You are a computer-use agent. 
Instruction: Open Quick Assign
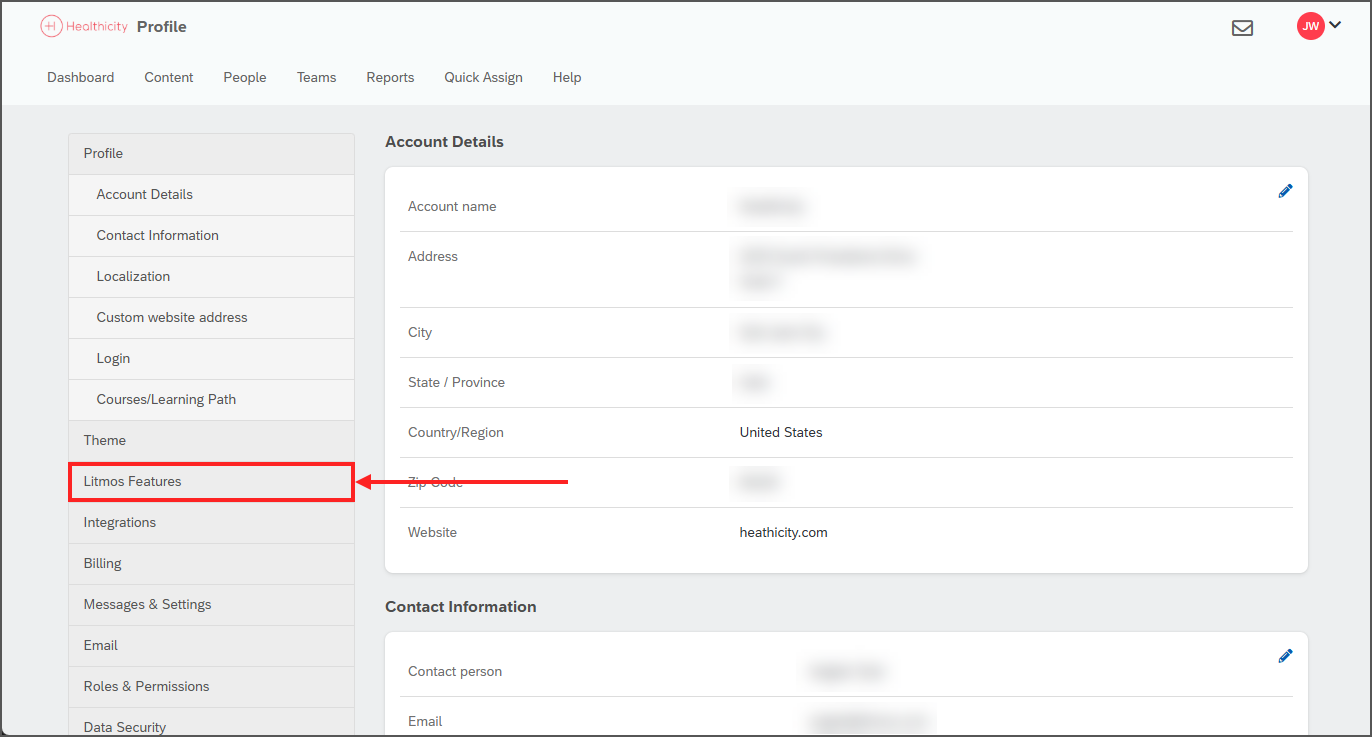point(483,77)
